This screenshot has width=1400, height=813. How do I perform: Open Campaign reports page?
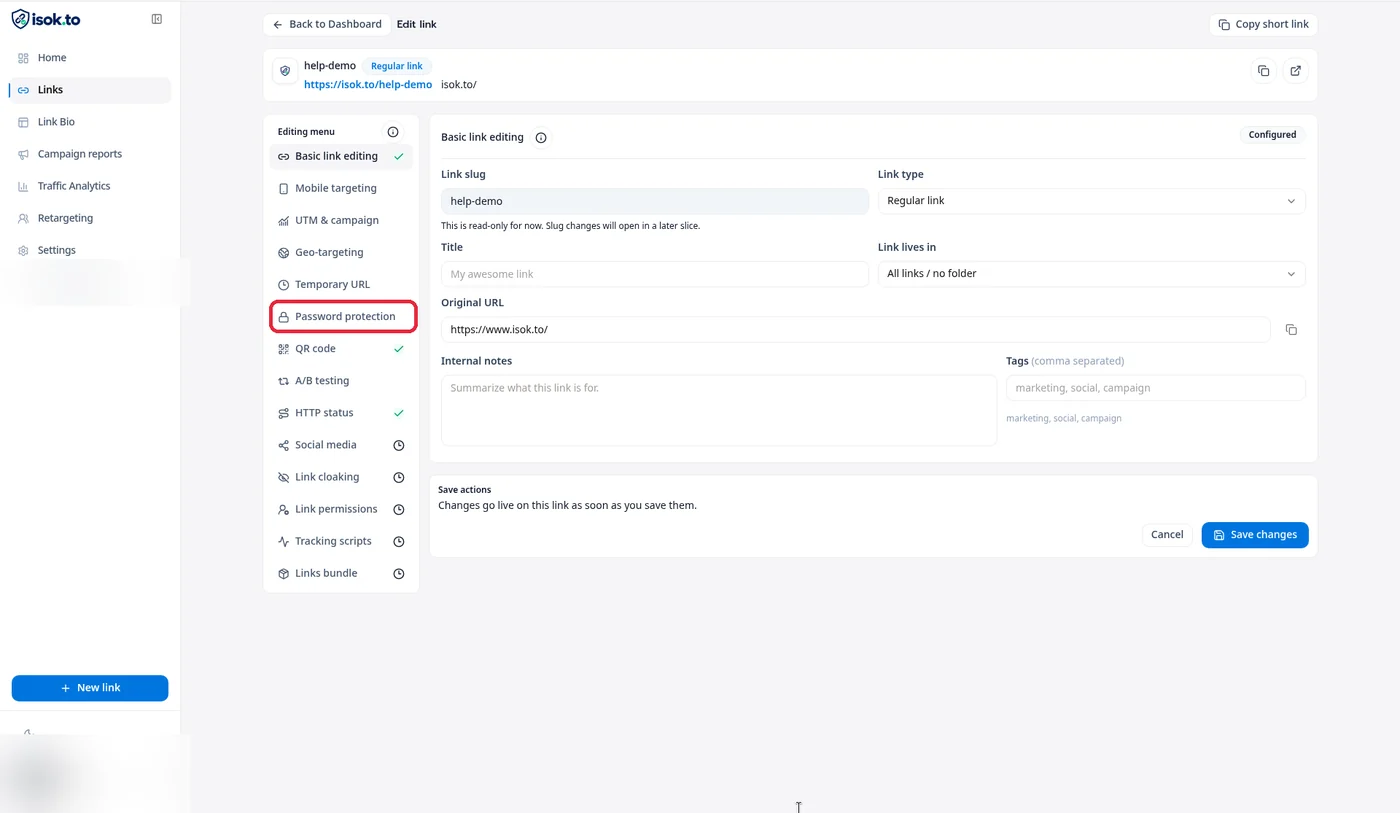(x=90, y=154)
